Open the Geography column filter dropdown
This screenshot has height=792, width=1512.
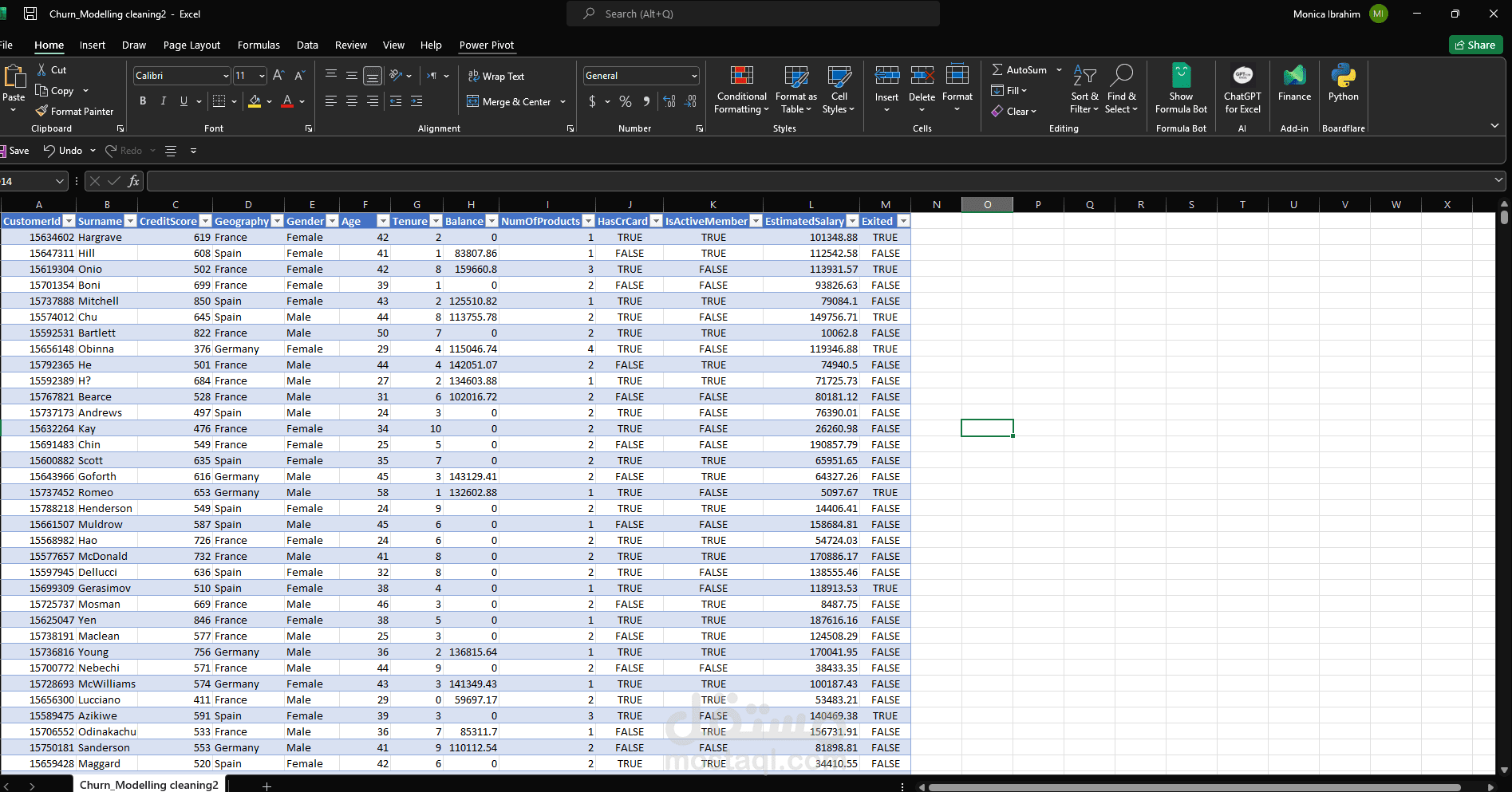point(277,221)
